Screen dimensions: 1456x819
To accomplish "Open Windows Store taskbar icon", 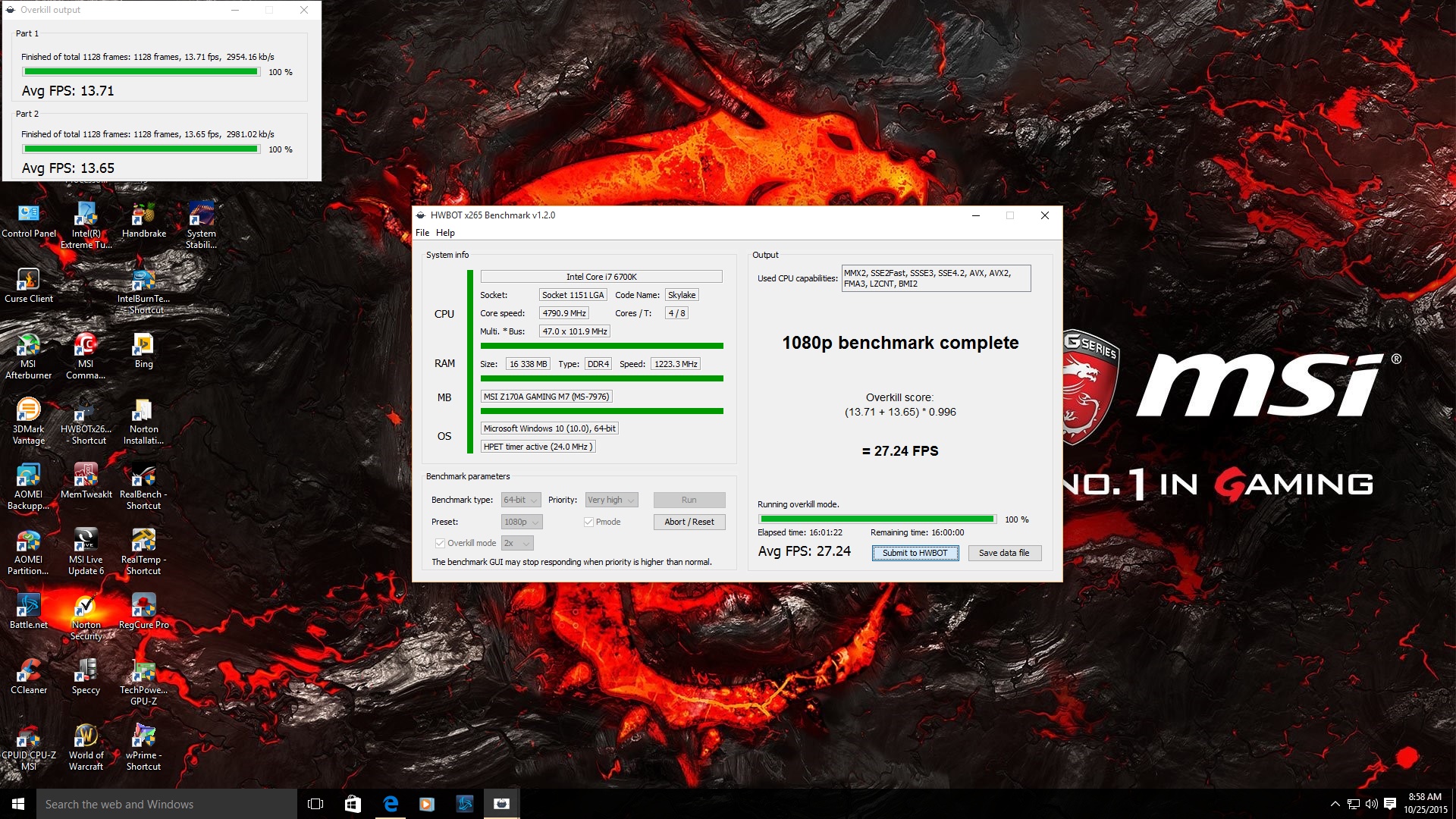I will pos(353,804).
